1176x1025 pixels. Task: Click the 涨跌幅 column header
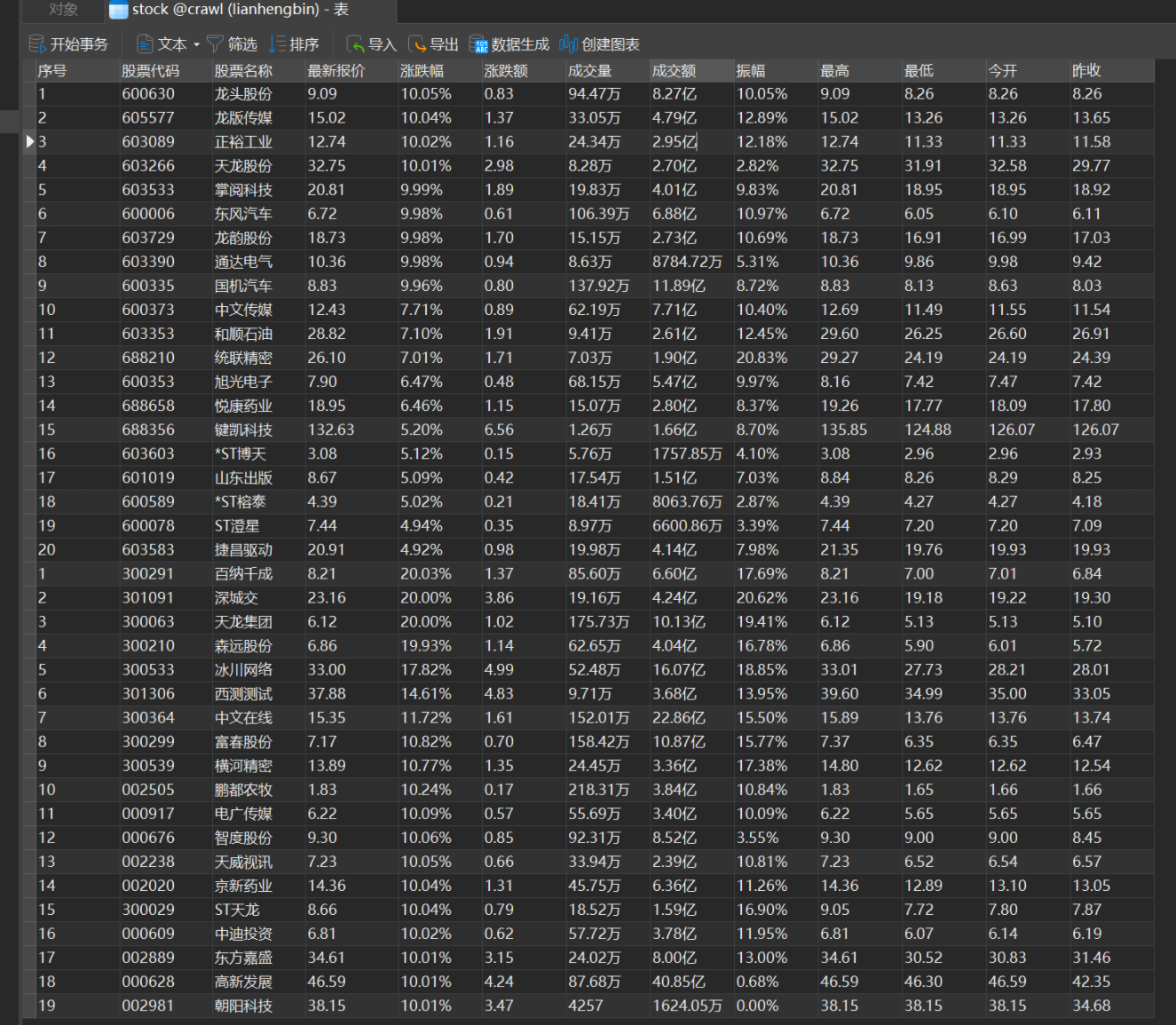[440, 70]
